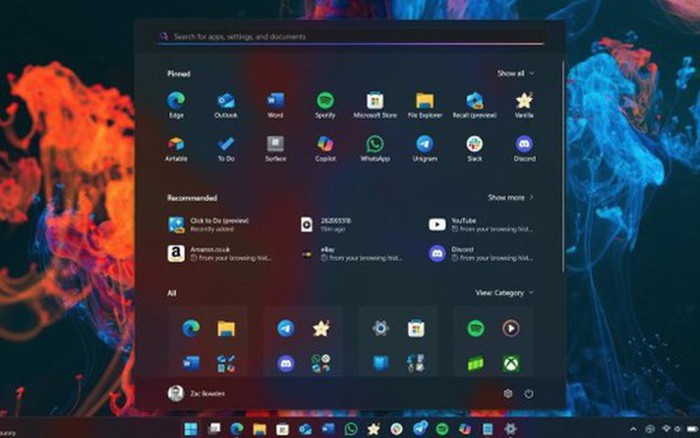
Task: Open Xbox icon in the All section
Action: tap(511, 364)
